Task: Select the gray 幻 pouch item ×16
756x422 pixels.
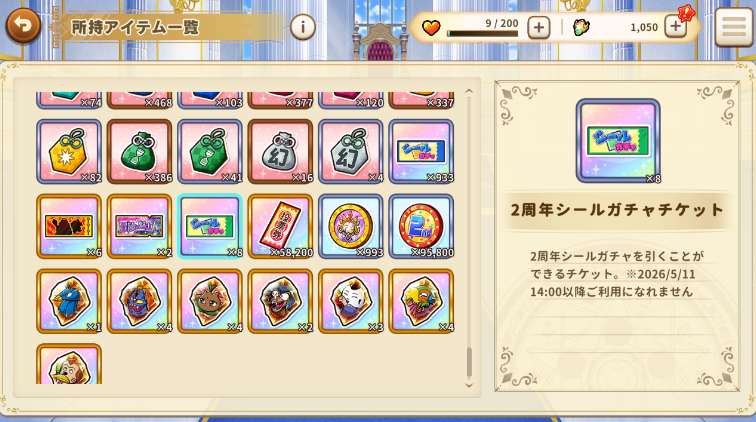Action: pyautogui.click(x=280, y=151)
